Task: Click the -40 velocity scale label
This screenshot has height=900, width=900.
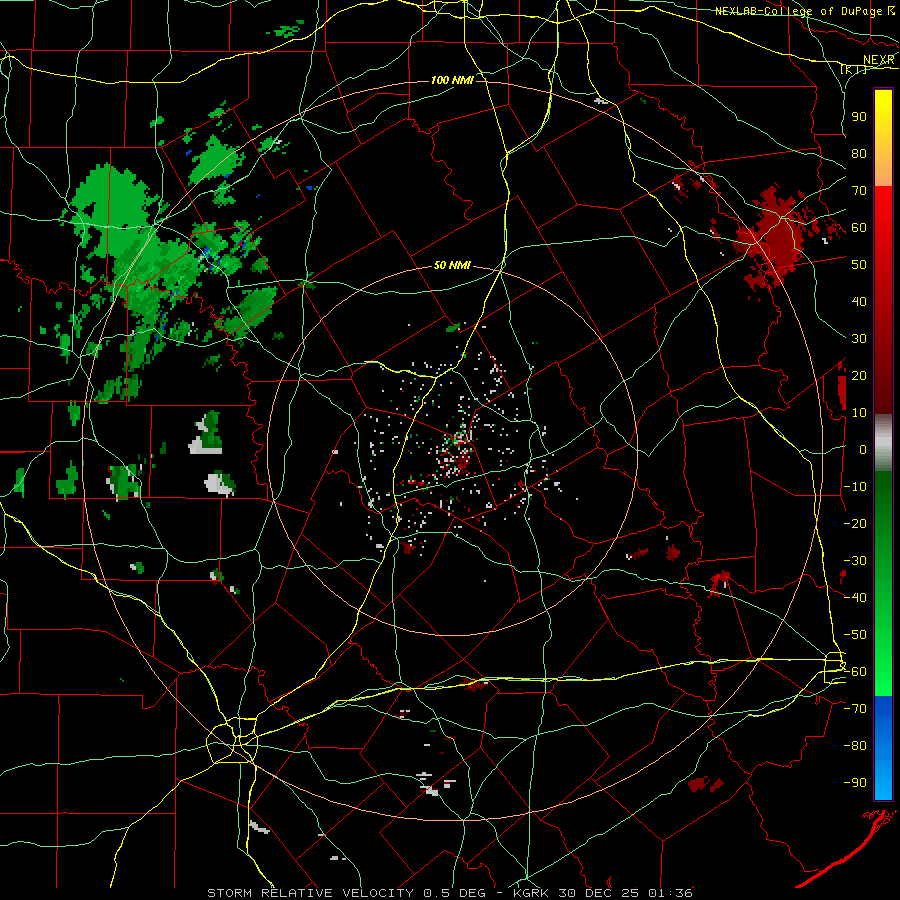Action: coord(855,598)
